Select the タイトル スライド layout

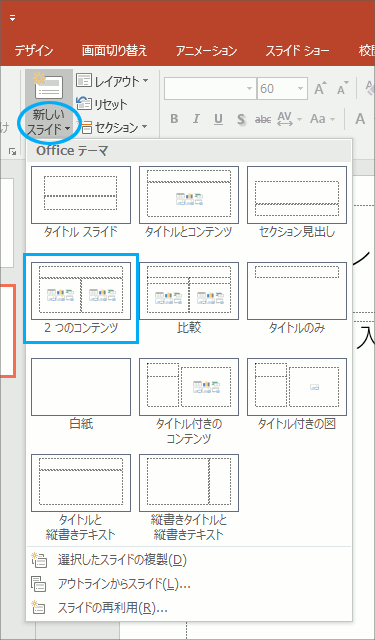[x=81, y=202]
